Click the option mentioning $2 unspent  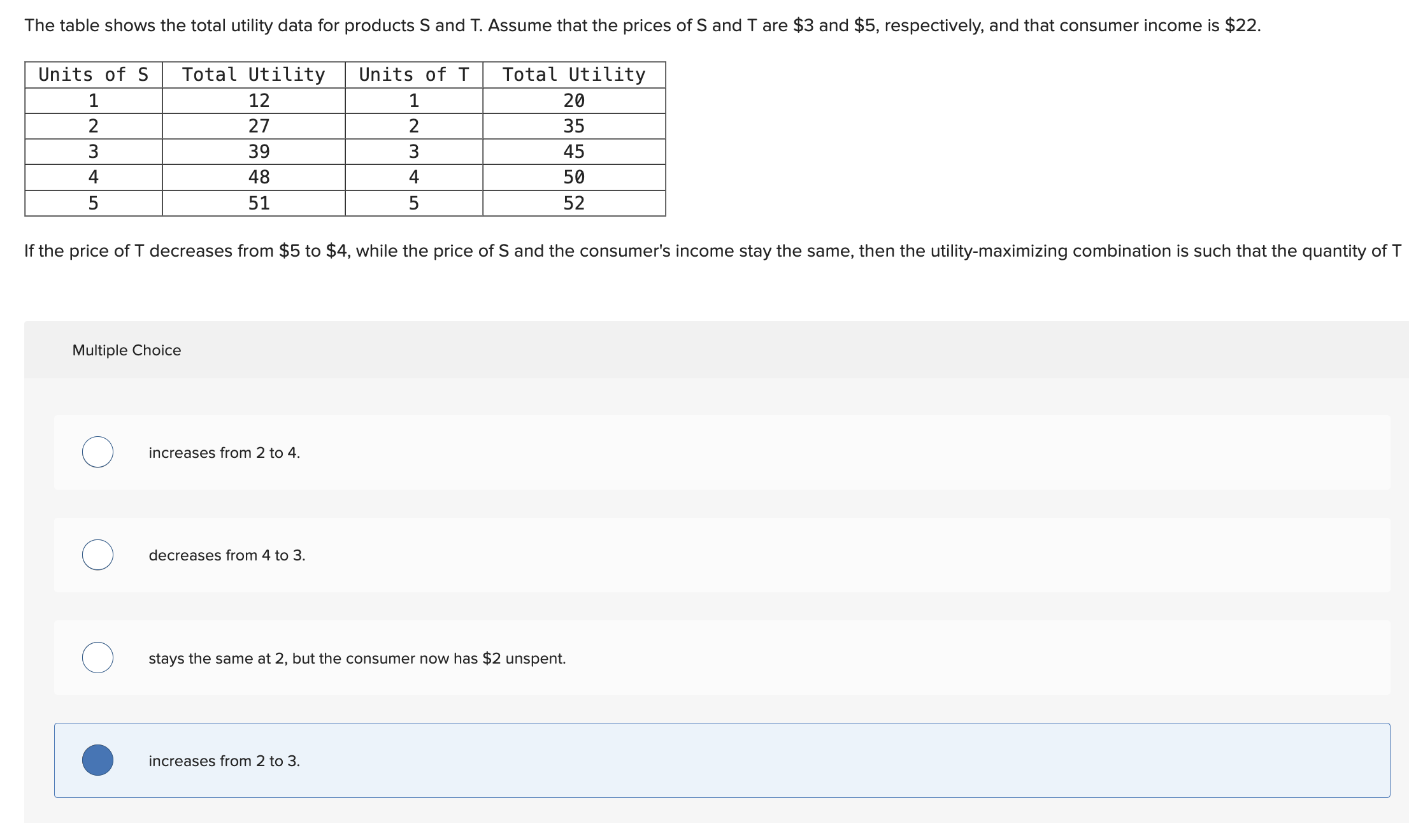click(357, 658)
